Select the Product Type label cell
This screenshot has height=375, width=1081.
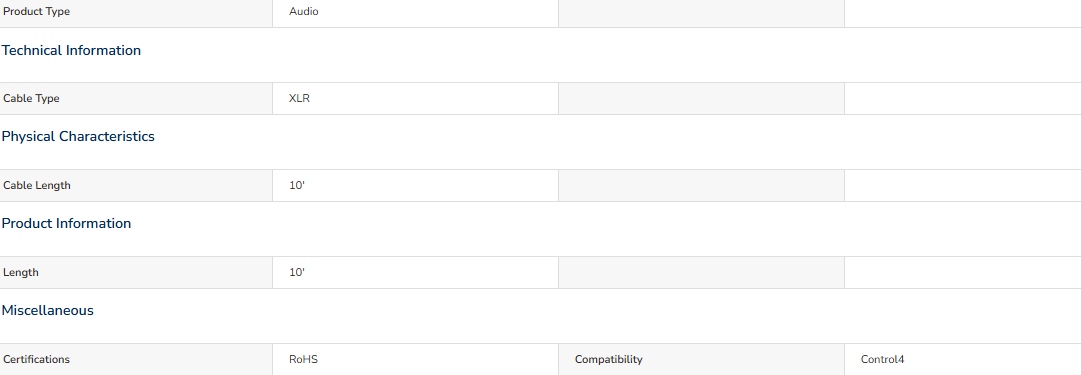136,13
